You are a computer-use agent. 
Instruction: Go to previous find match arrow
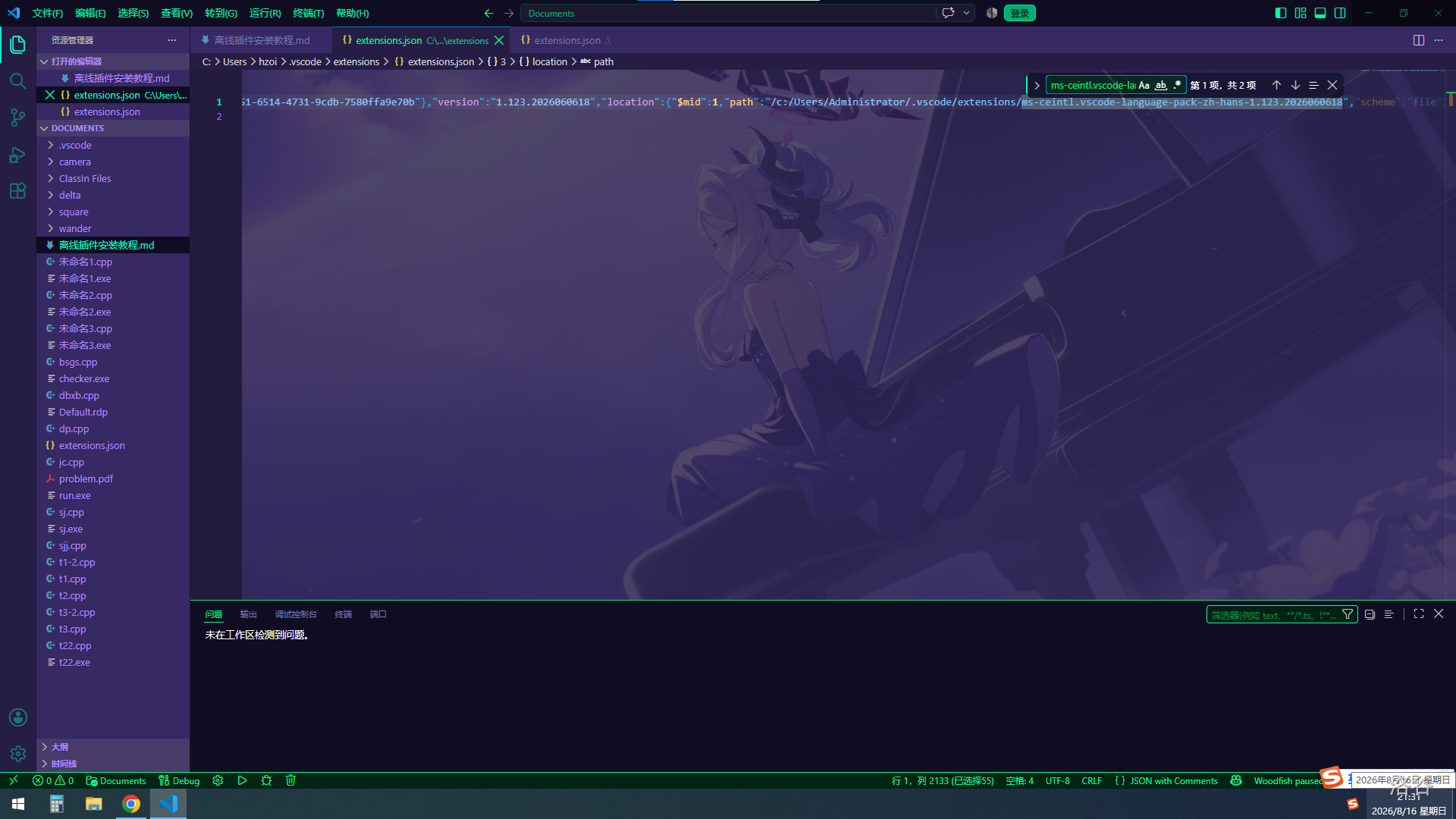[x=1276, y=85]
